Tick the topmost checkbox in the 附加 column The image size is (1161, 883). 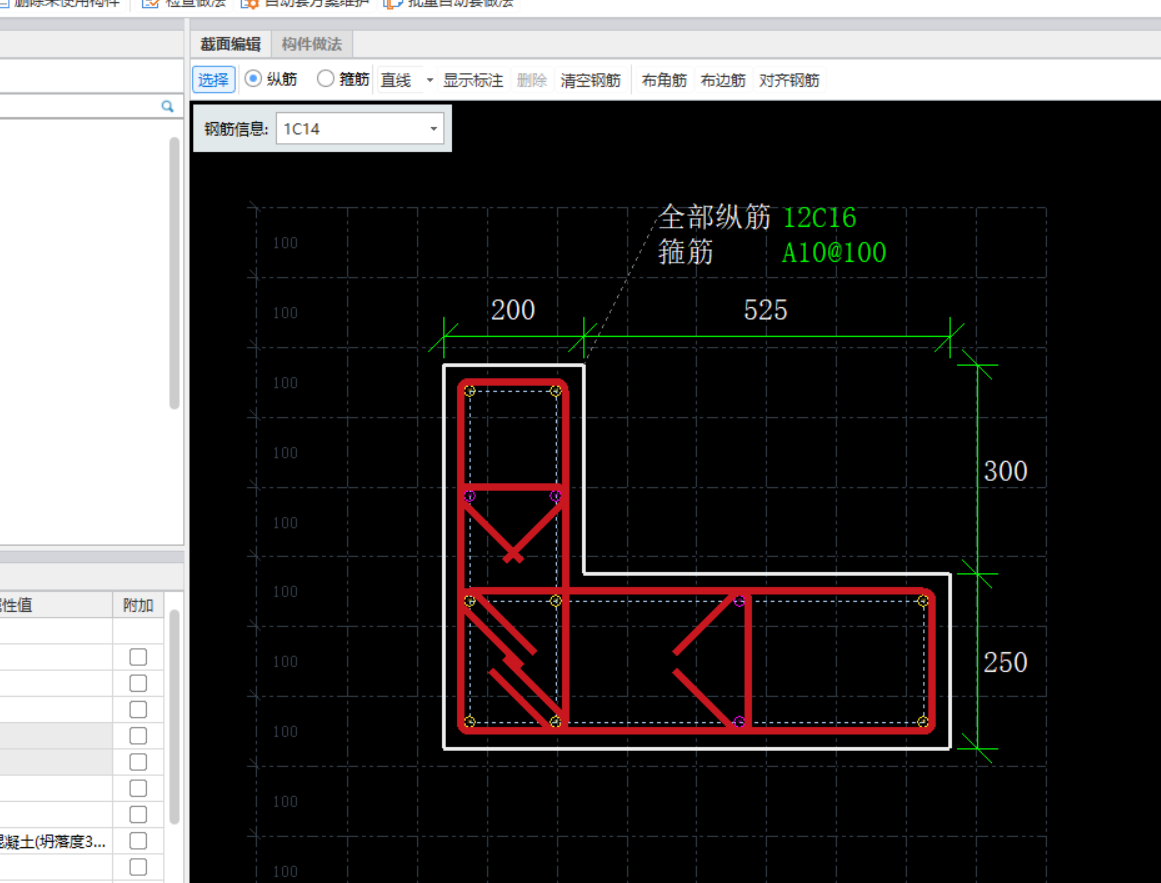tap(138, 657)
